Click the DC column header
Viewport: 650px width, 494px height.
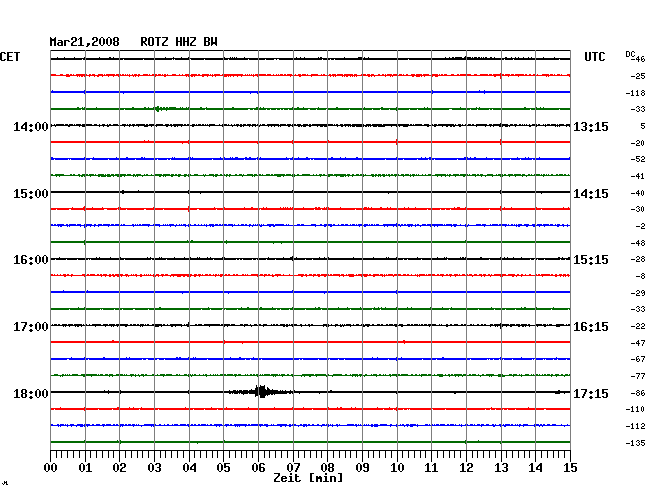(x=630, y=54)
